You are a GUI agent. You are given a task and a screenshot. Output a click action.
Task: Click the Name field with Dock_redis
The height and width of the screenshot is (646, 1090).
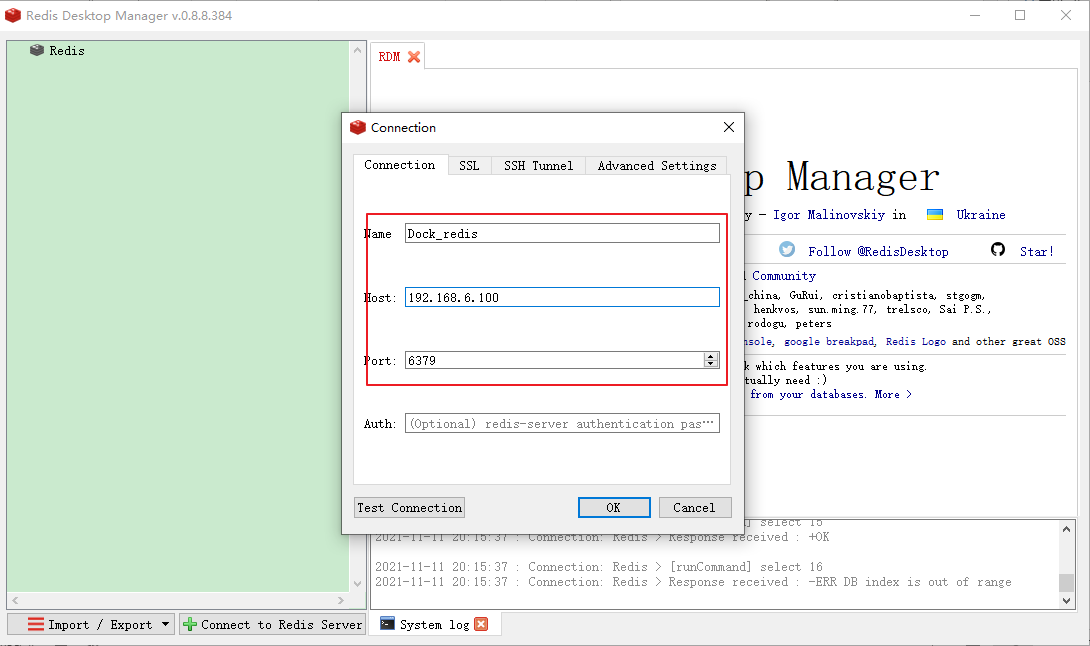[562, 234]
